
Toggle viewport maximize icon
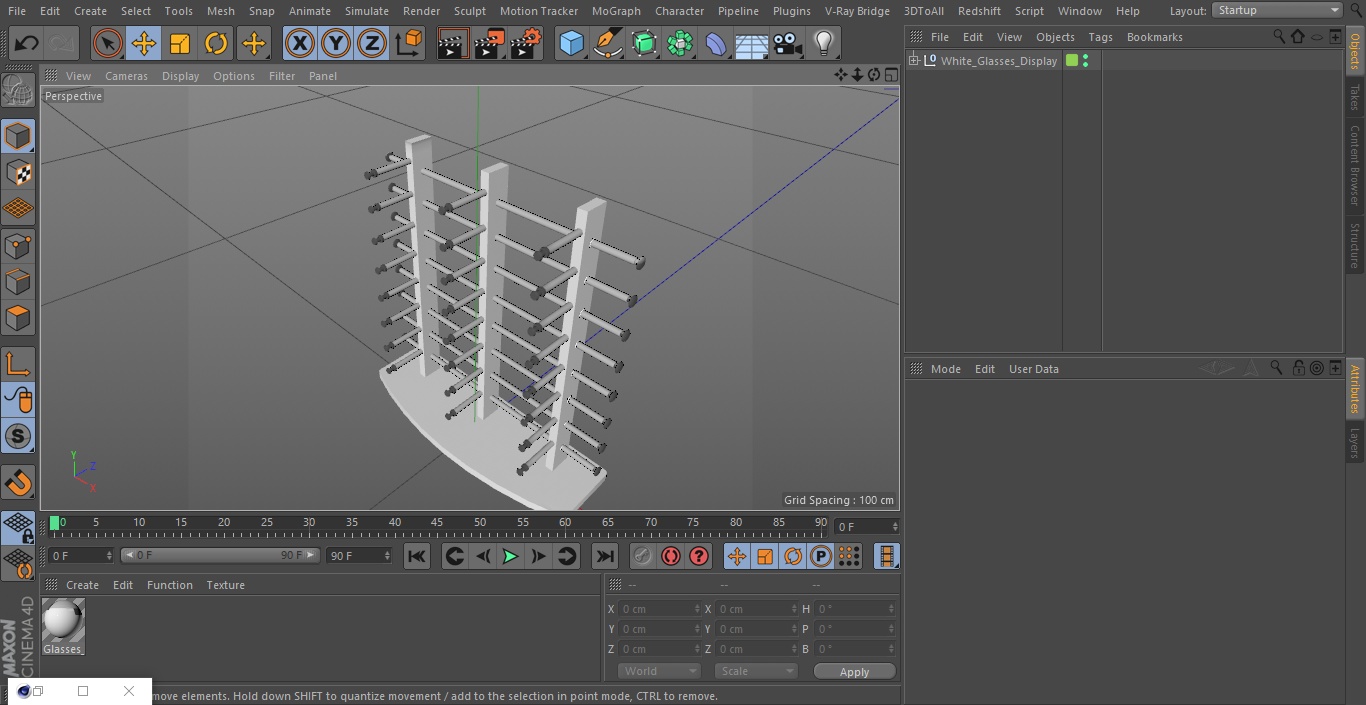point(890,75)
